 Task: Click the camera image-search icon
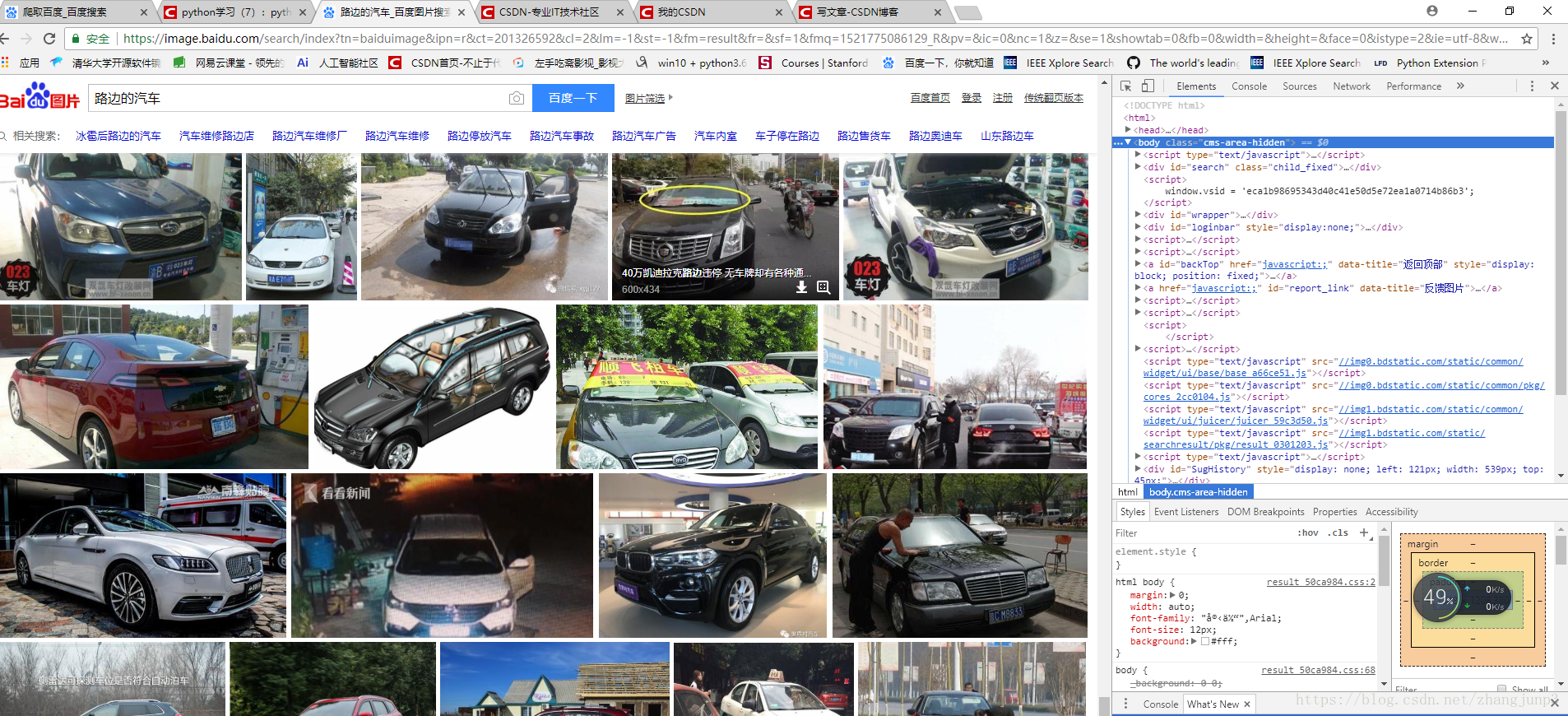516,98
